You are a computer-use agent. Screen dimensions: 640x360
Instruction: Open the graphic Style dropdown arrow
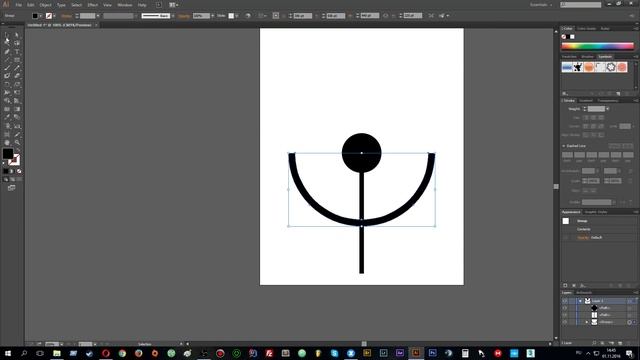237,16
